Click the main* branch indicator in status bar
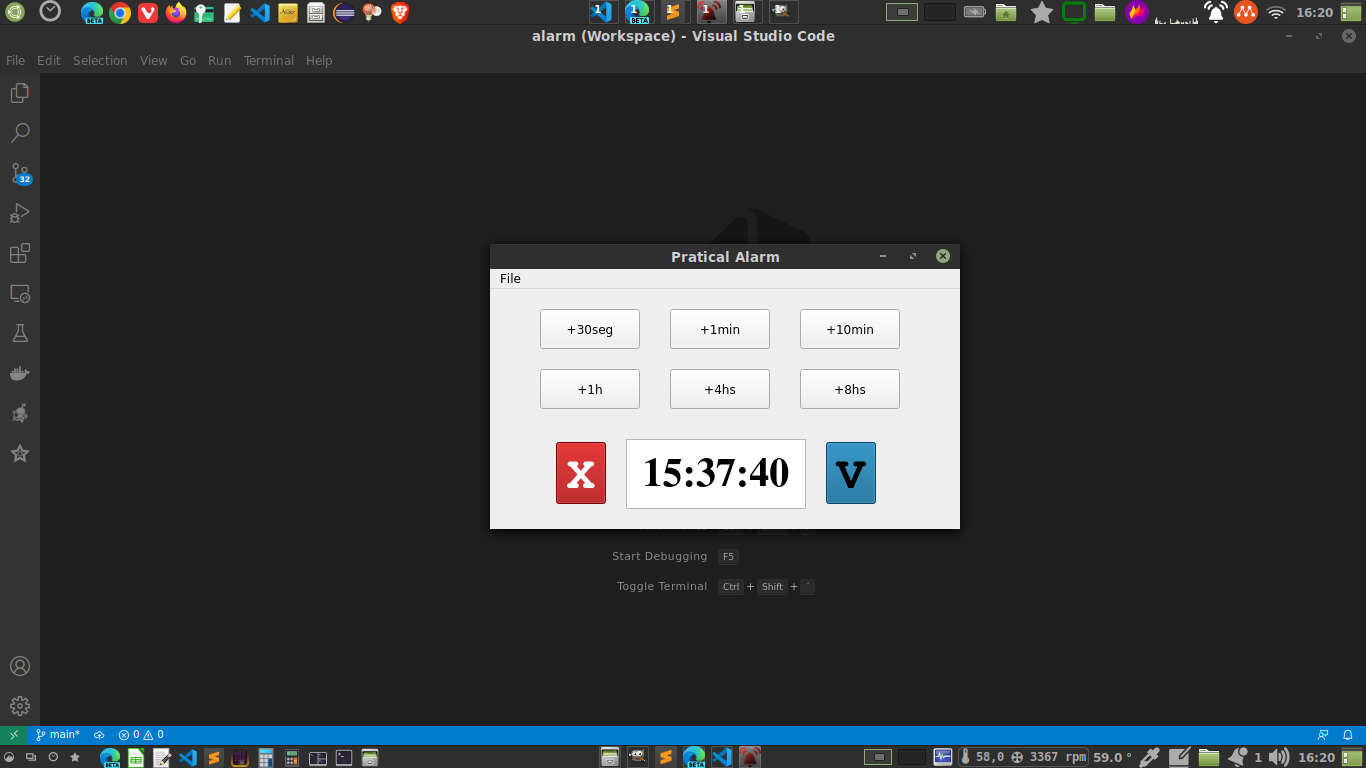Viewport: 1366px width, 768px height. point(55,734)
